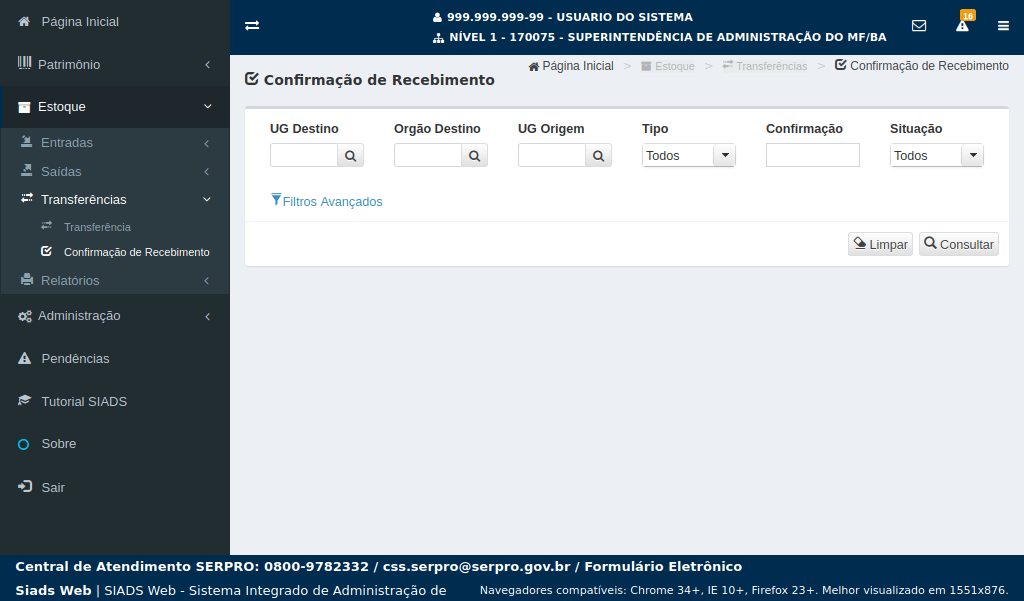Screen dimensions: 1024x601
Task: Focus the UG Origem input field
Action: click(x=552, y=155)
